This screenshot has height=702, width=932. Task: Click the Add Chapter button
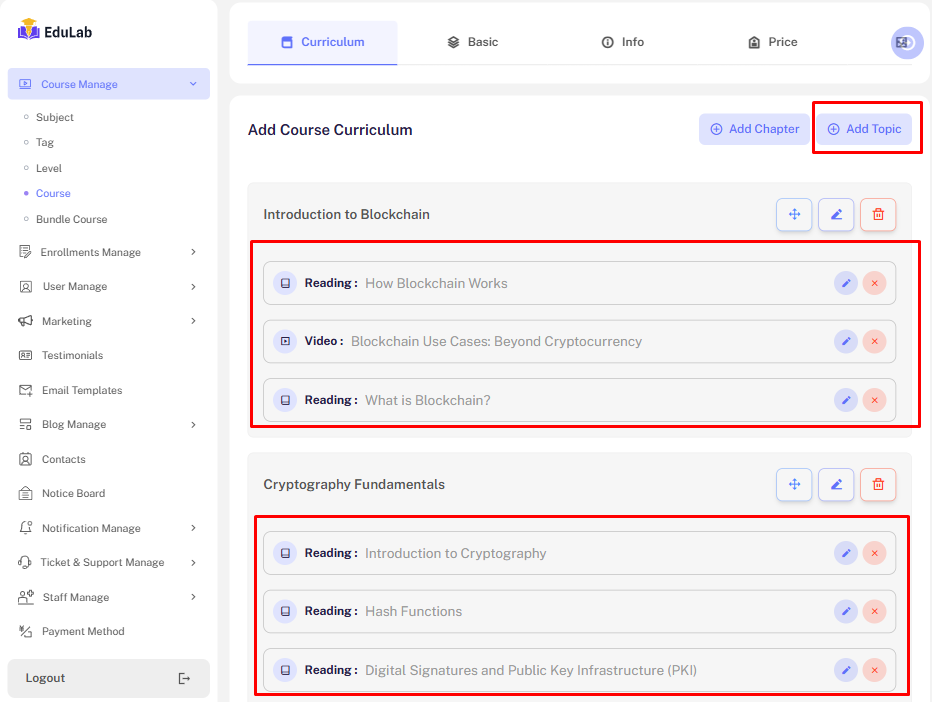pos(754,129)
